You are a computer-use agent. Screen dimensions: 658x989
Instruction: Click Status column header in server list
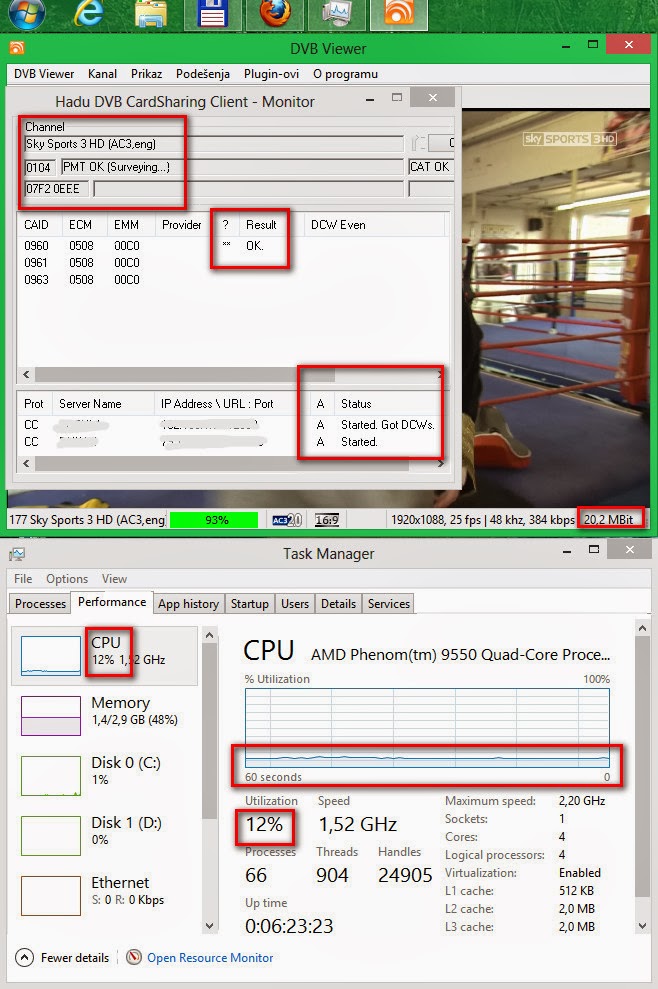(x=356, y=404)
